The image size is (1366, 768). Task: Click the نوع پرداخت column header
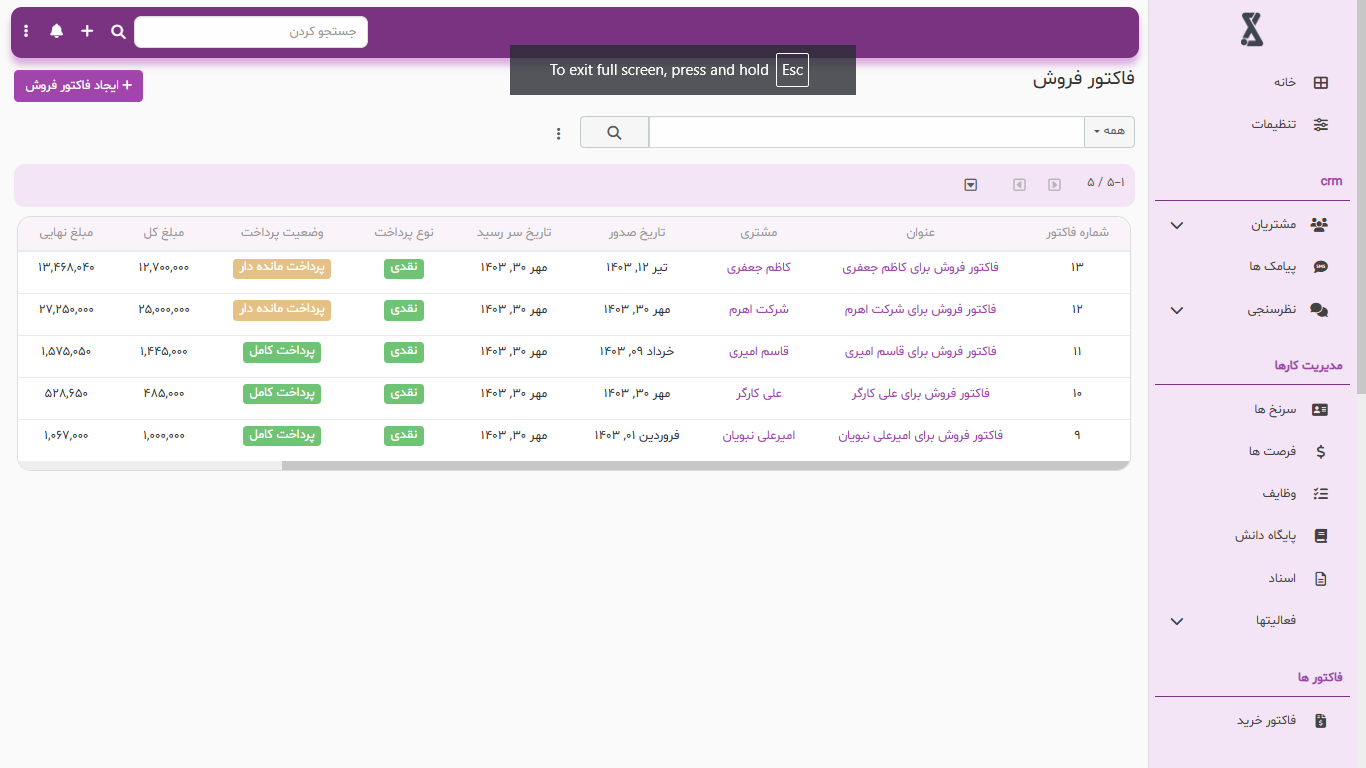404,233
